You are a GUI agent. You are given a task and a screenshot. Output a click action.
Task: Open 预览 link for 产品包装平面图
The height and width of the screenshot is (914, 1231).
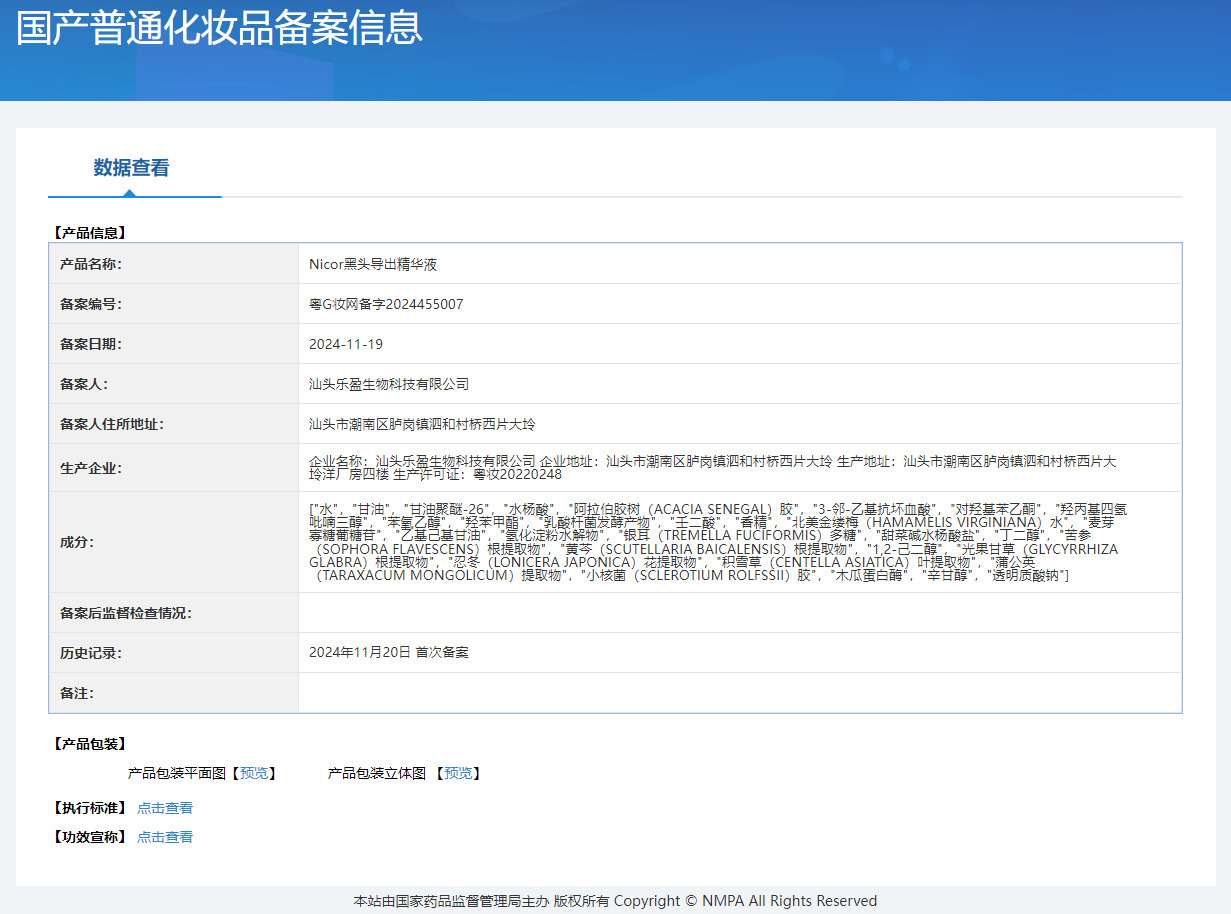(x=254, y=773)
